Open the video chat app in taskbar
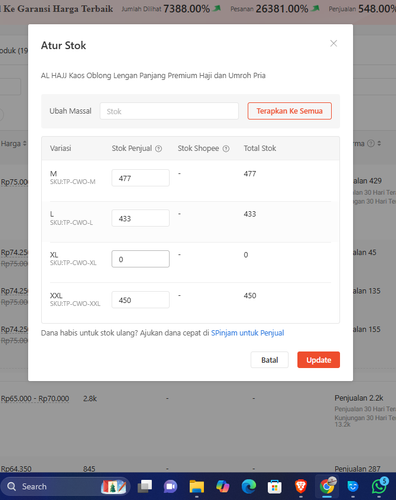This screenshot has width=396, height=500. coord(171,487)
